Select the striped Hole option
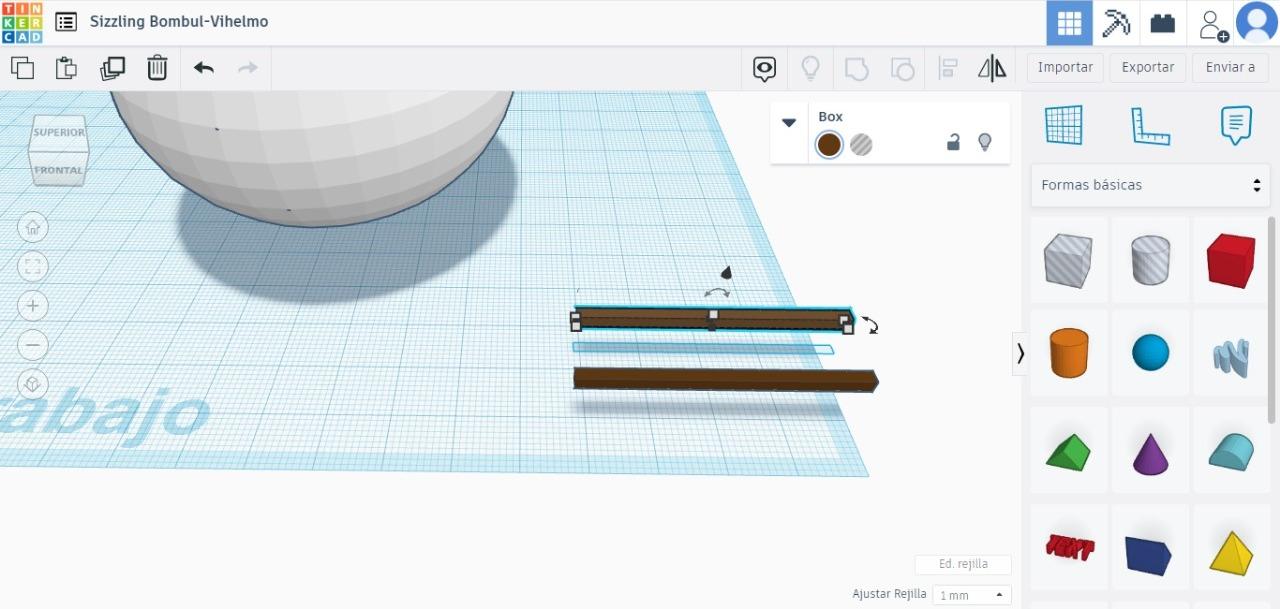Screen dimensions: 1280x609 click(x=861, y=145)
